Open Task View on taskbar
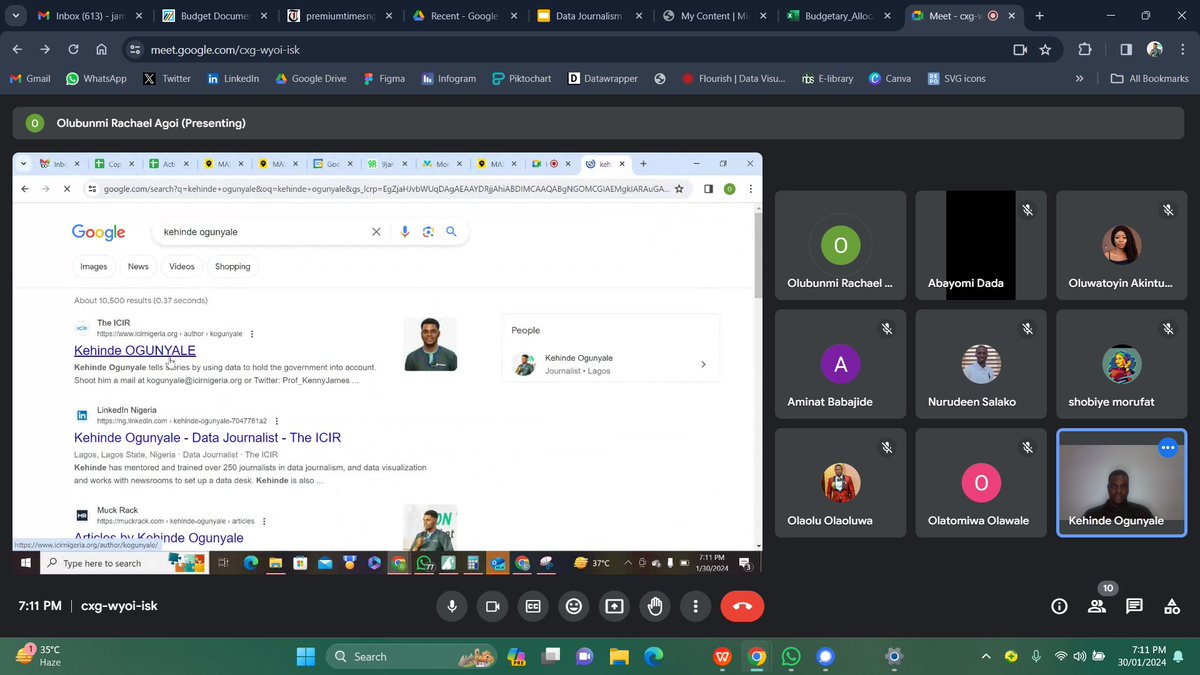Viewport: 1200px width, 675px height. point(550,656)
